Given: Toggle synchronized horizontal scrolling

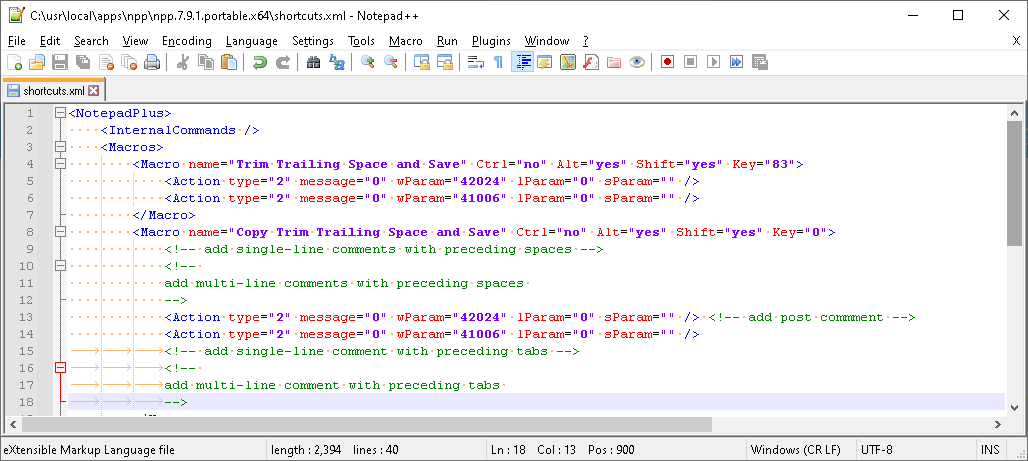Looking at the screenshot, I should coord(445,62).
